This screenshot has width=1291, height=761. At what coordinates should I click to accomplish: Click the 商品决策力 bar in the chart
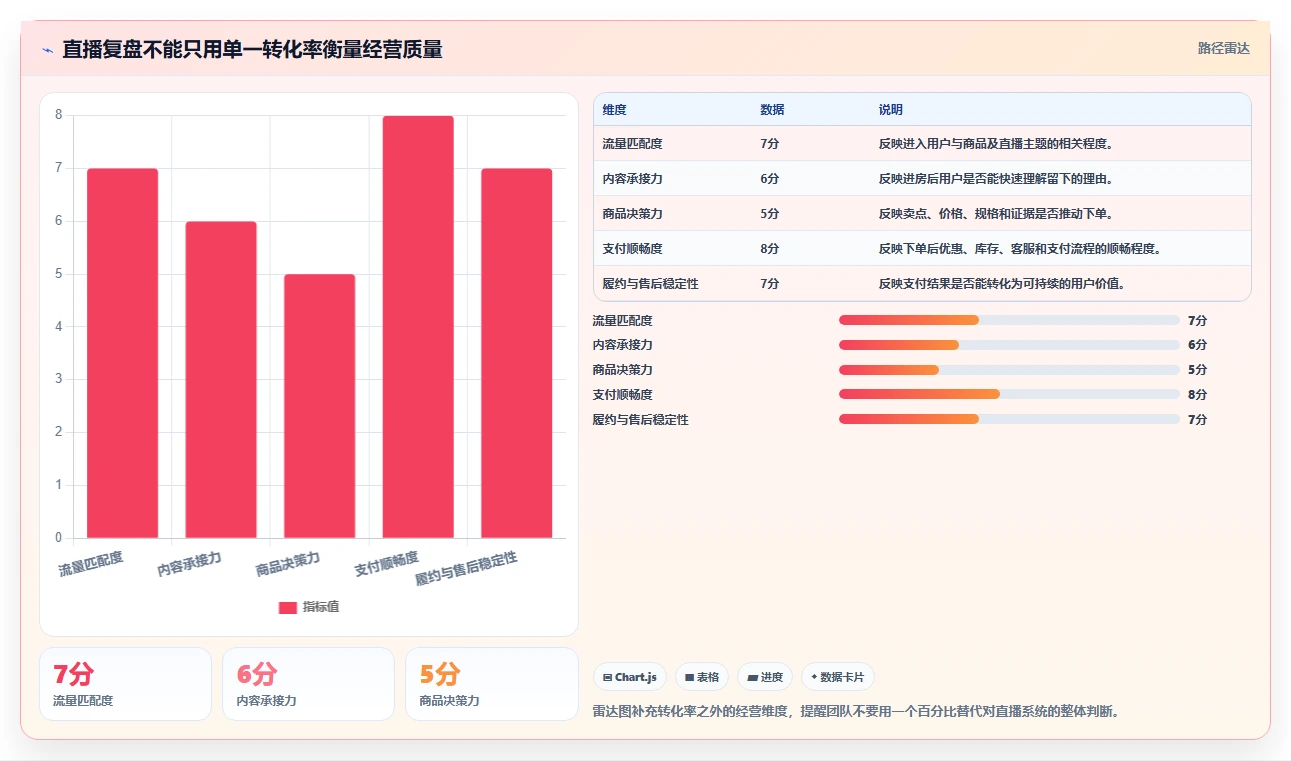pos(319,406)
